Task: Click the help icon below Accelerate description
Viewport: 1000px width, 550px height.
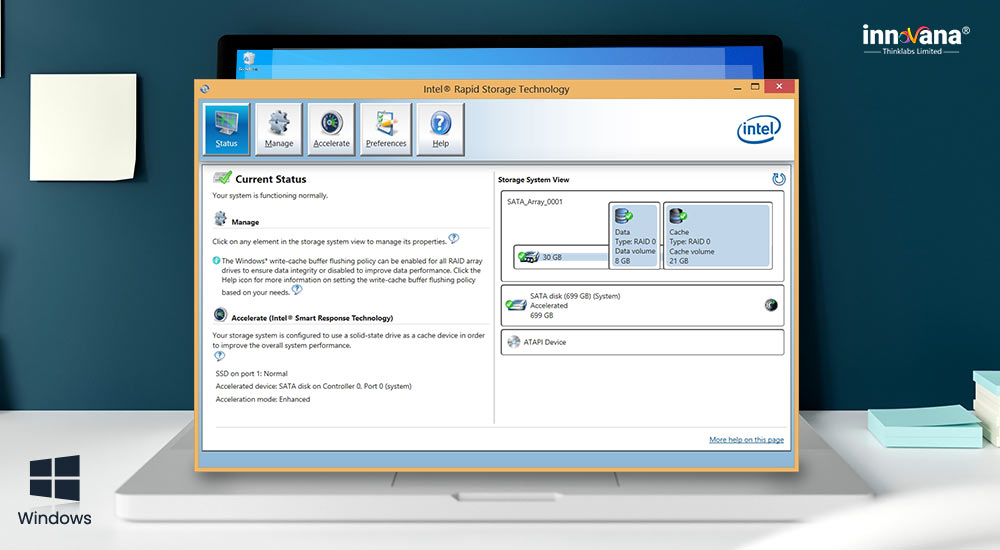Action: (x=219, y=356)
